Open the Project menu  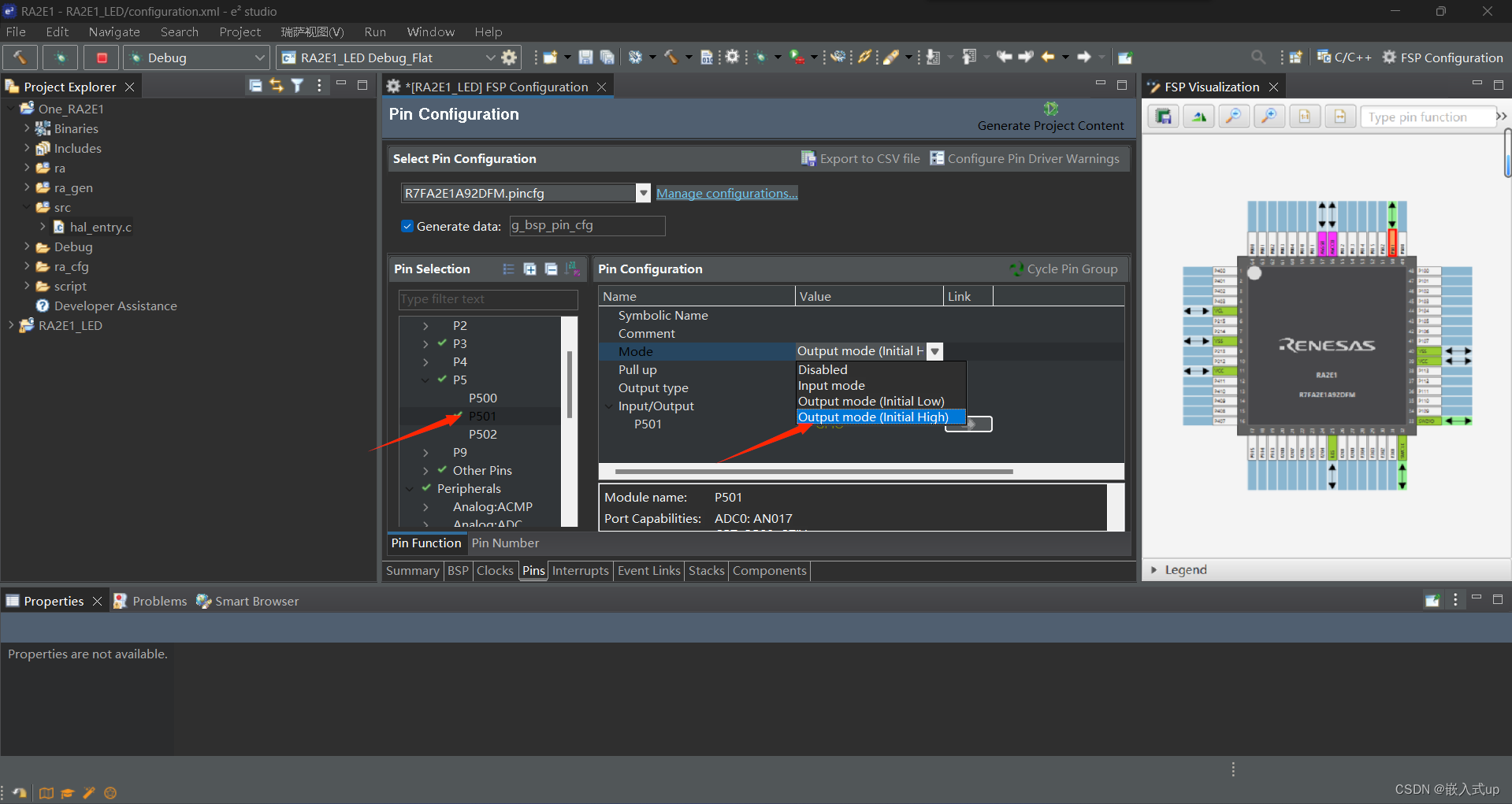240,31
